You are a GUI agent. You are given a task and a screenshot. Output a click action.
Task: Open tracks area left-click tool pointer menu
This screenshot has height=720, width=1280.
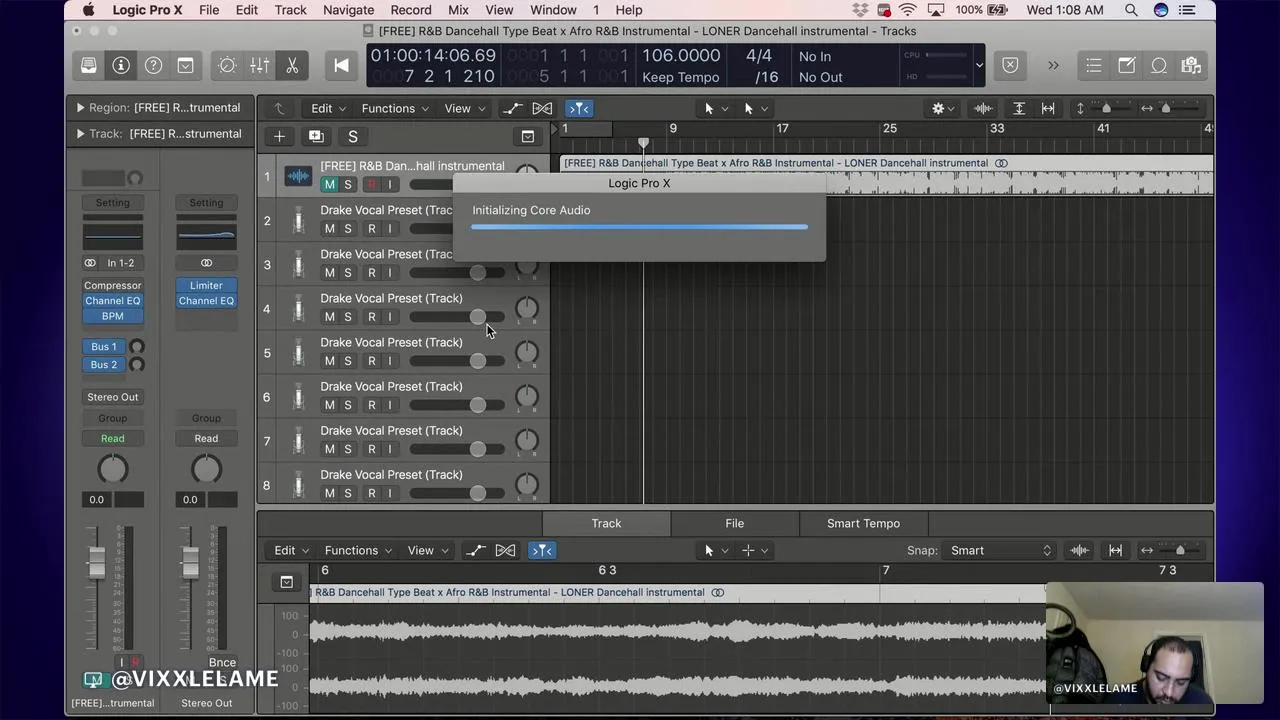715,108
